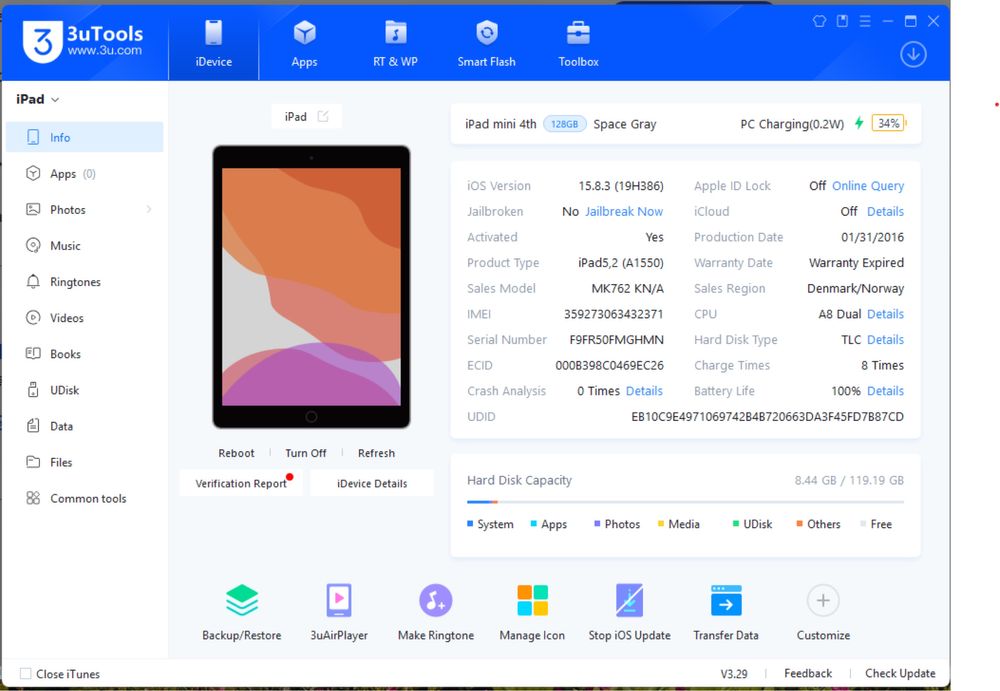1000x691 pixels.
Task: Open Books in the sidebar
Action: pyautogui.click(x=84, y=354)
